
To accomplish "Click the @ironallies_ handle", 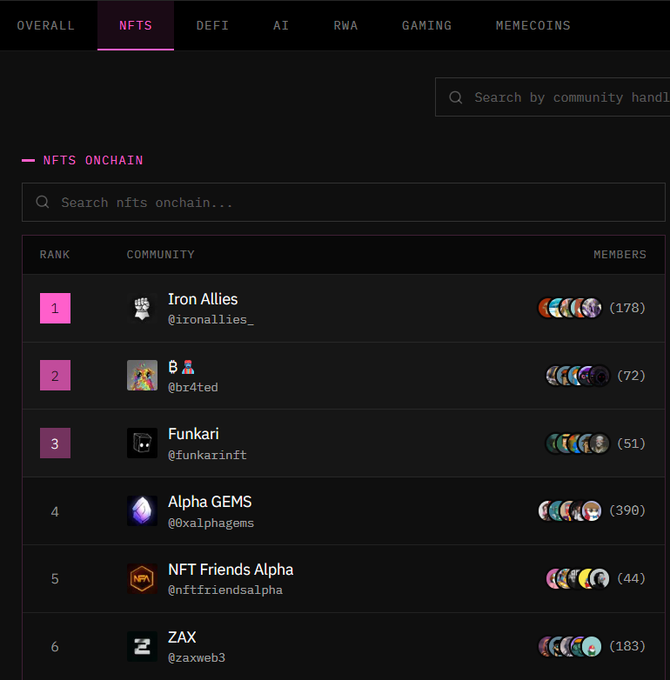I will pyautogui.click(x=211, y=320).
